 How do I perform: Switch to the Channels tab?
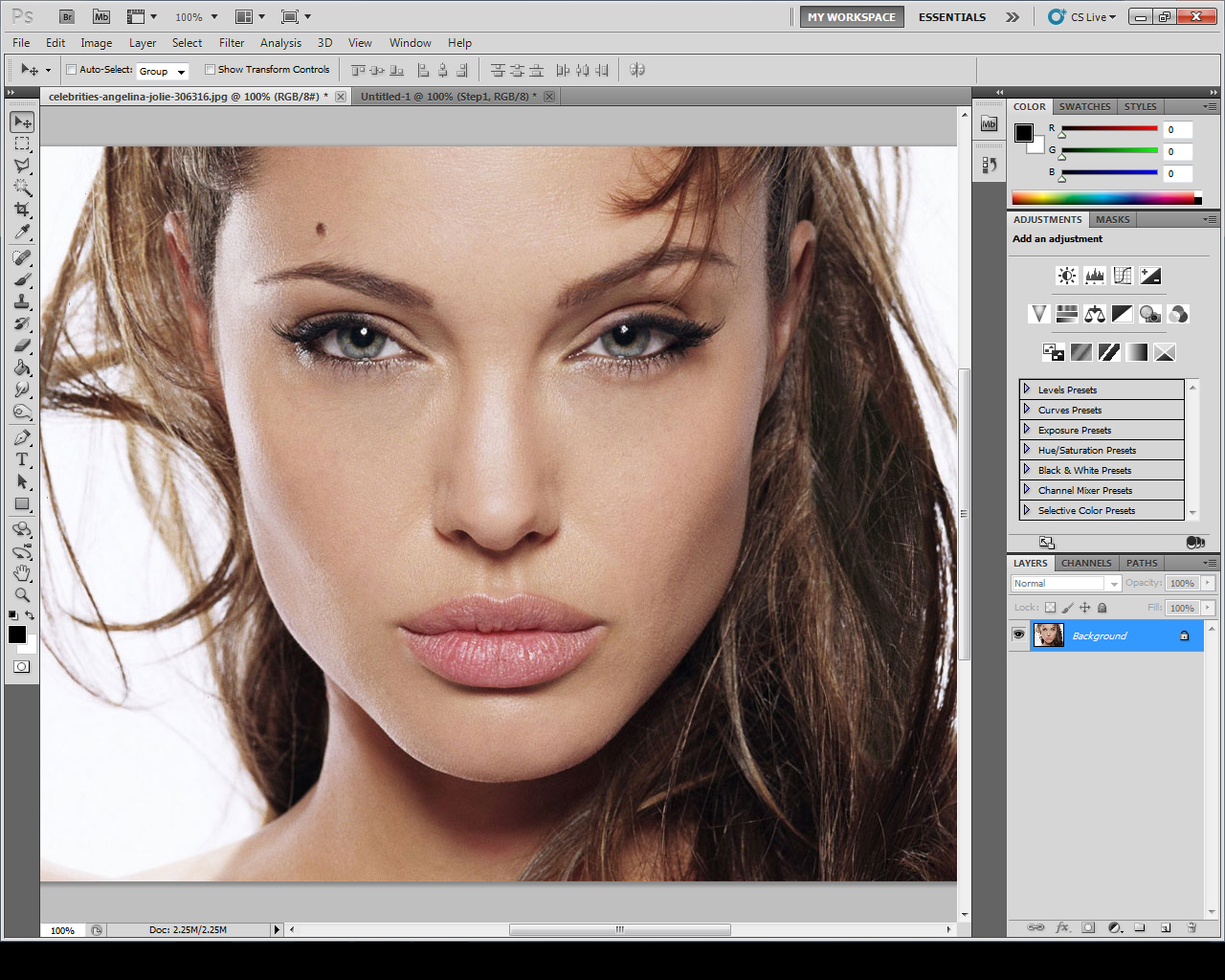pyautogui.click(x=1086, y=563)
